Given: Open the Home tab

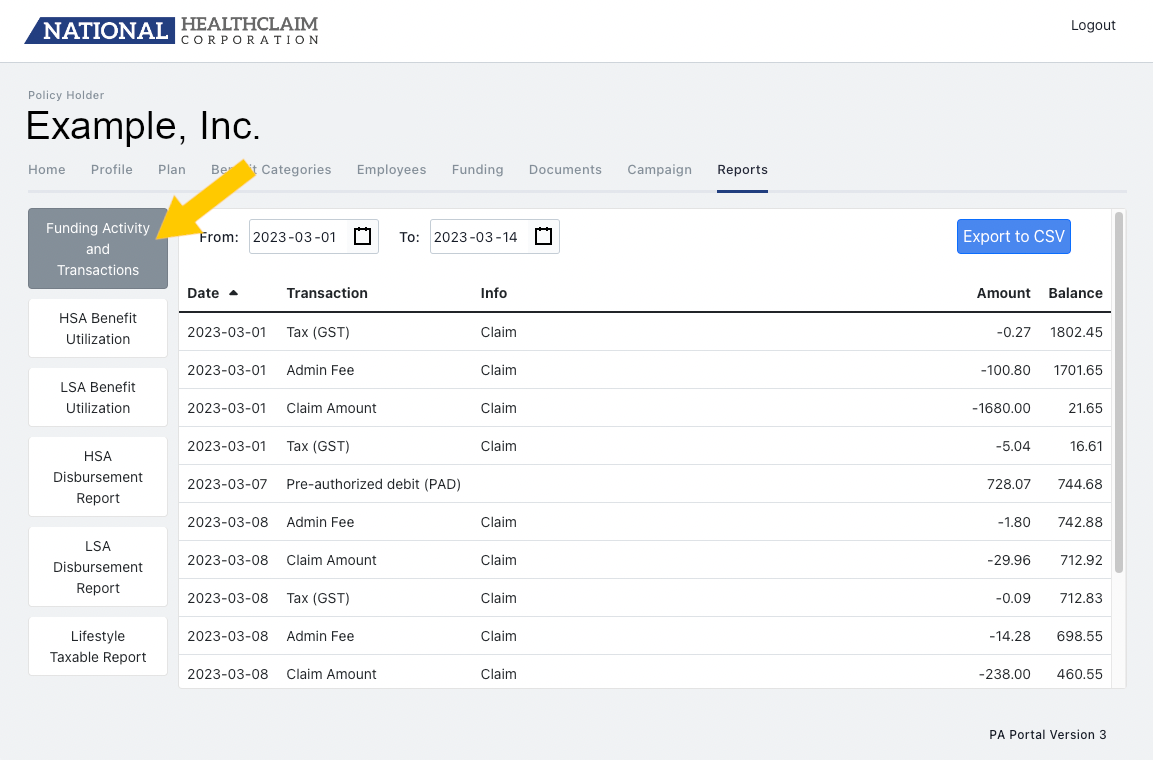Looking at the screenshot, I should tap(46, 170).
